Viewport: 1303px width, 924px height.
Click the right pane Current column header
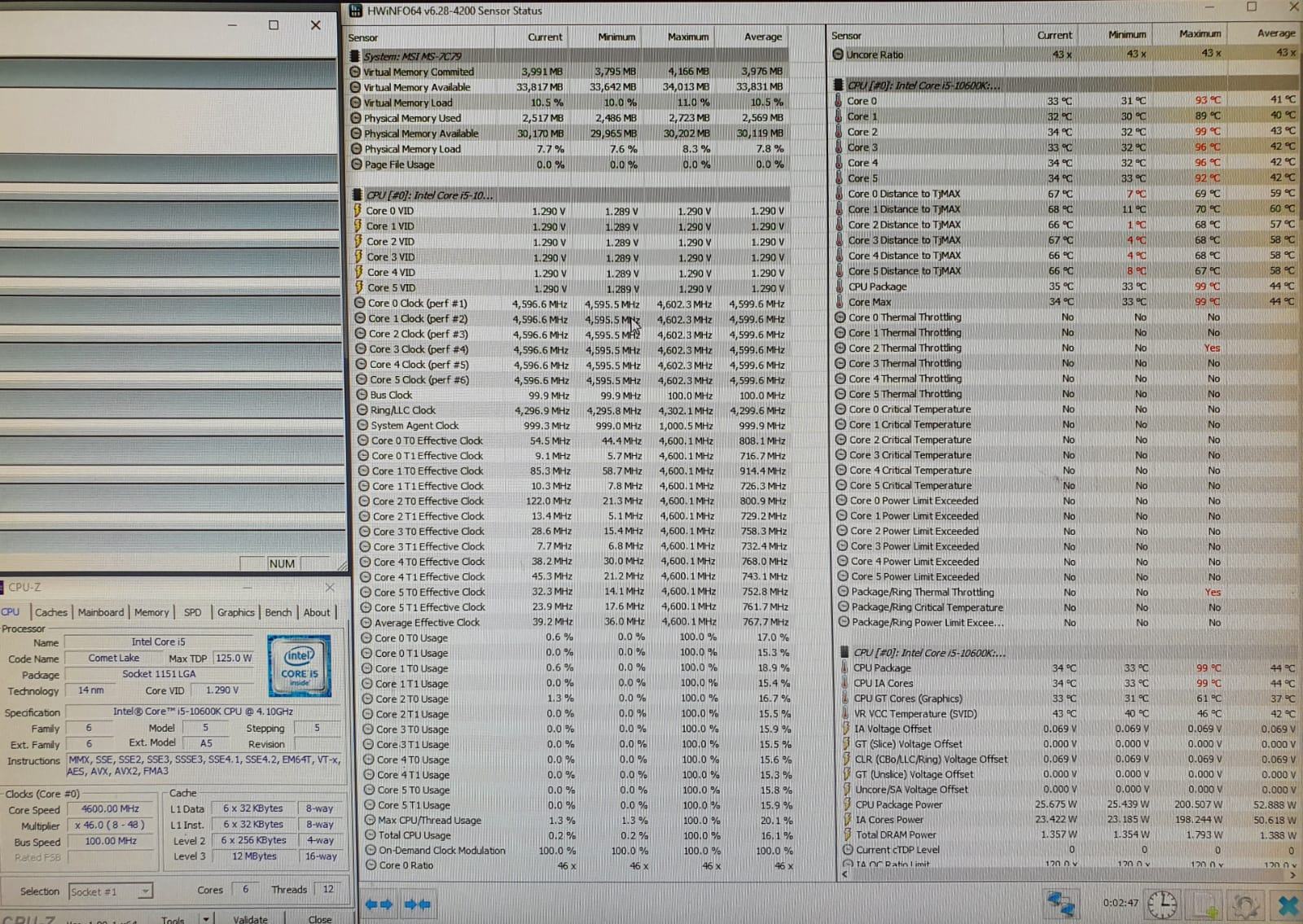[1042, 35]
